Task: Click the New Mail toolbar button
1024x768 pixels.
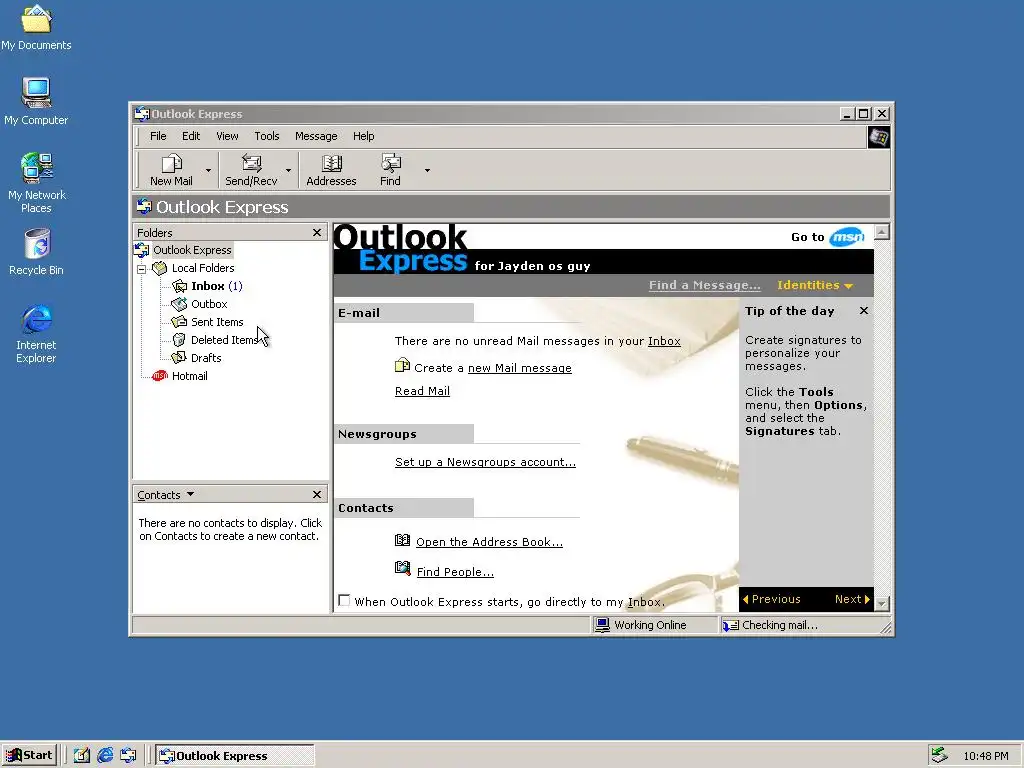Action: click(171, 170)
